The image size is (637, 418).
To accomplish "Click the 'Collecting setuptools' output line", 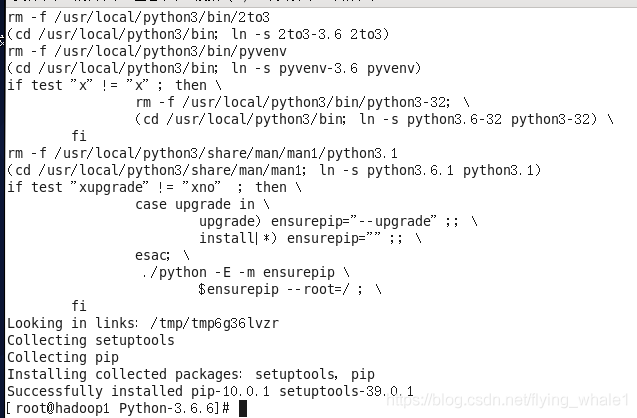I will 91,340.
